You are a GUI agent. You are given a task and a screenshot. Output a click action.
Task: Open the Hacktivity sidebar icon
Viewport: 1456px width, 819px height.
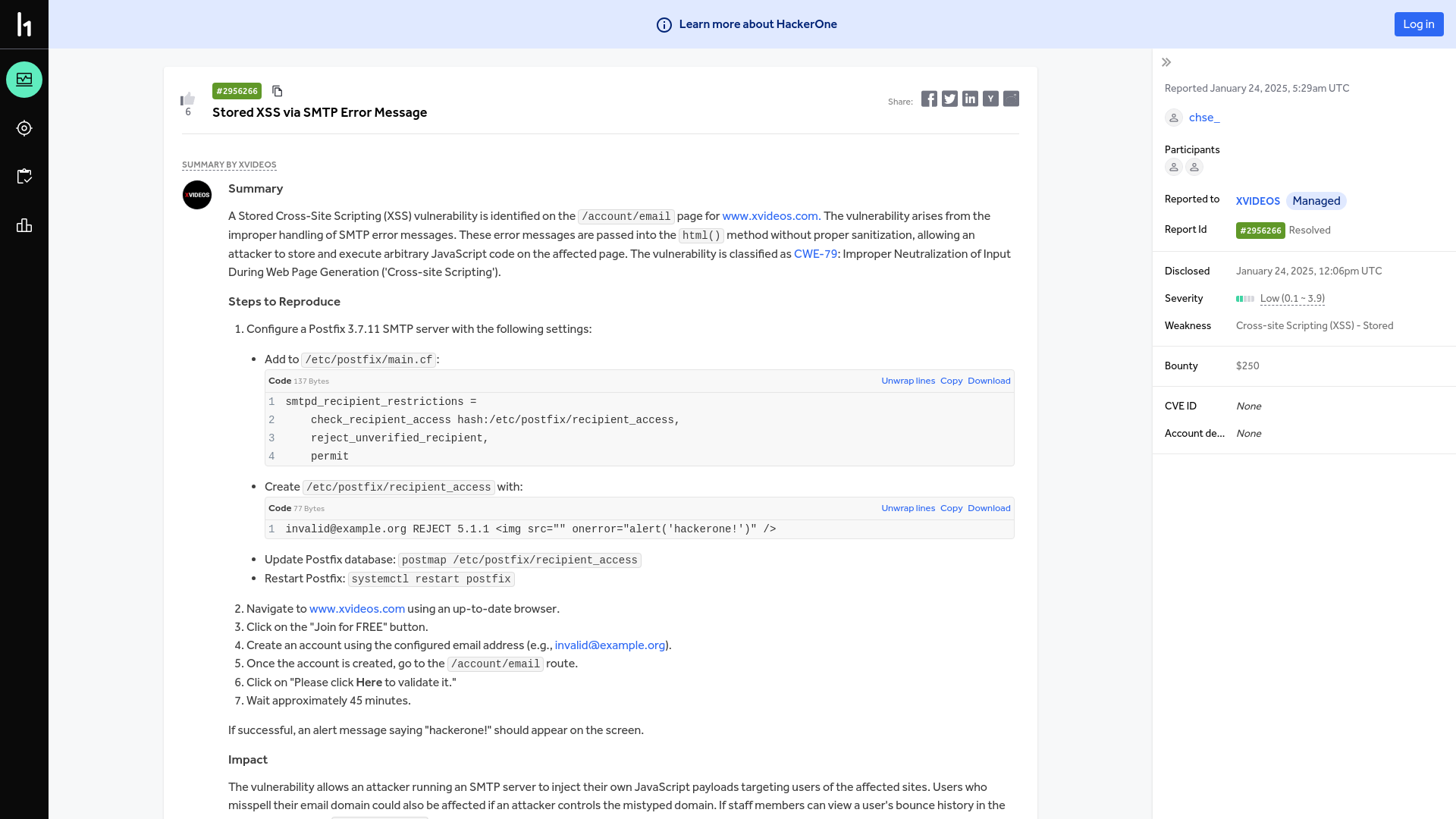point(24,80)
